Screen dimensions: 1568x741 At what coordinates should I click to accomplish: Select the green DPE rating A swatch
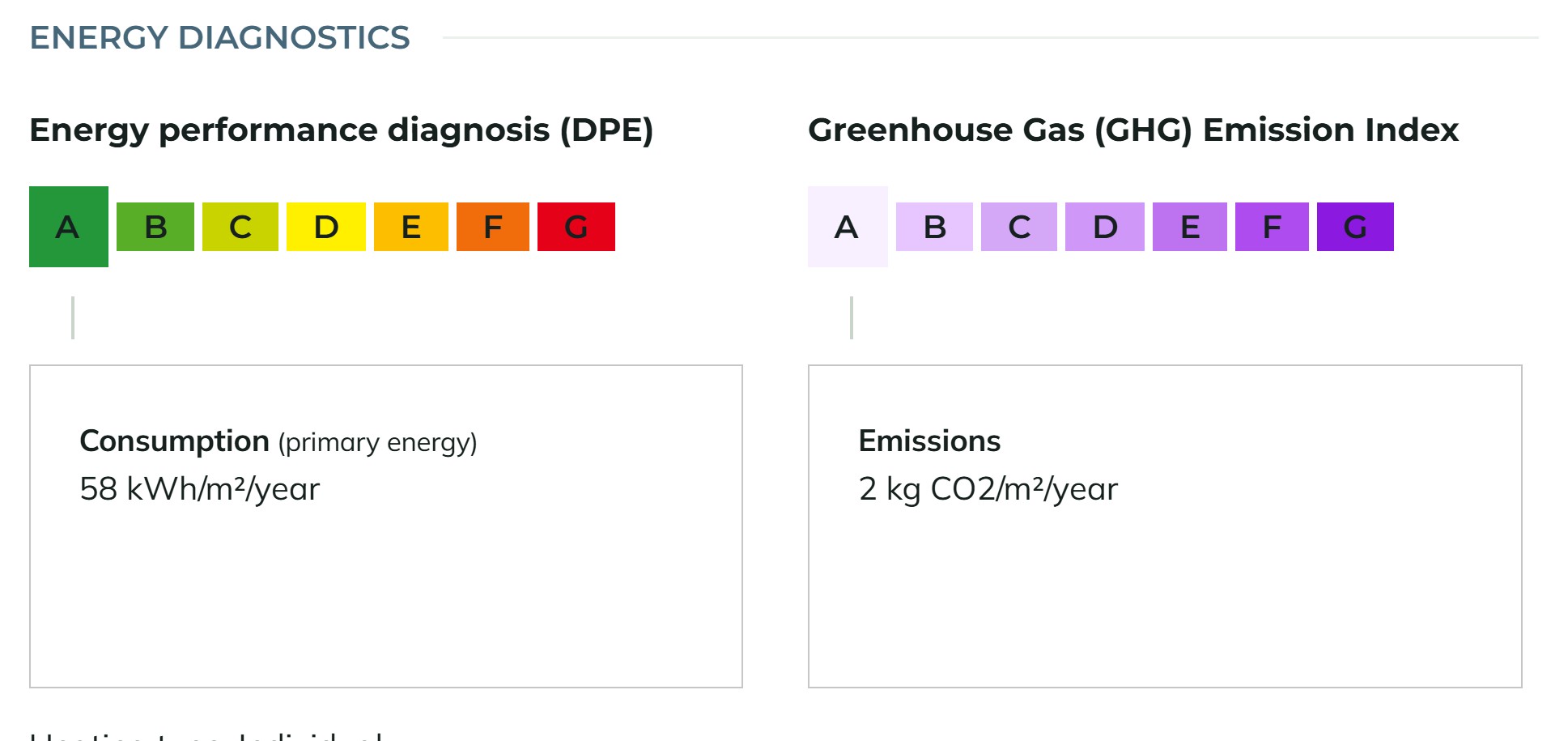click(69, 227)
